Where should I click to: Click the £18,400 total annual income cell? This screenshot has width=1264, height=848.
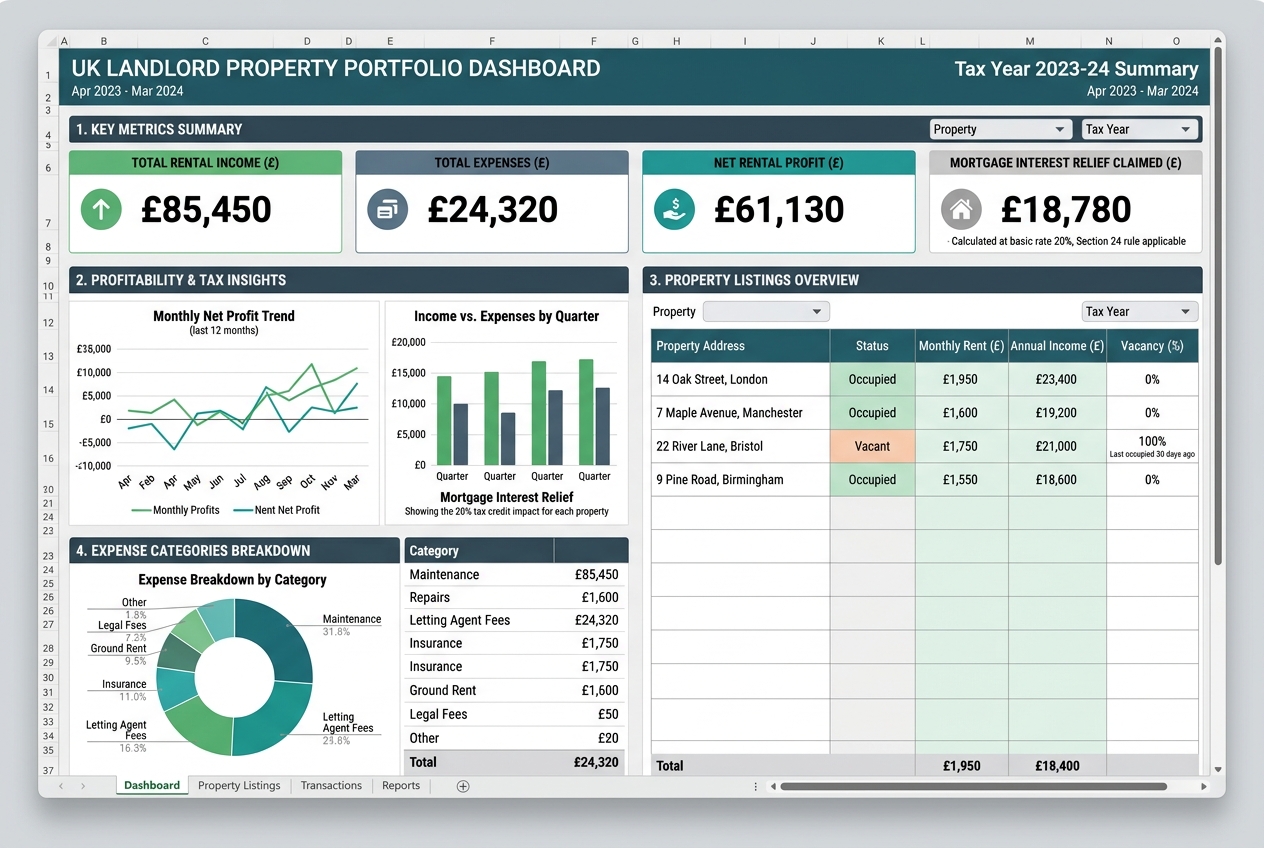coord(1057,765)
